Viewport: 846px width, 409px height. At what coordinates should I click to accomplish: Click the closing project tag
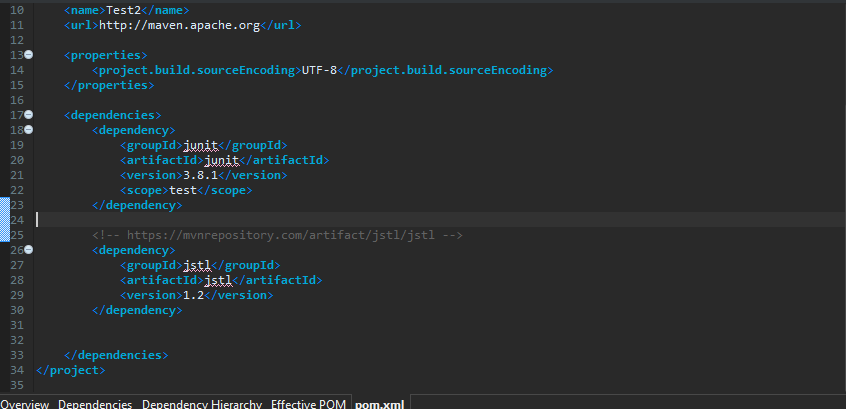(69, 370)
